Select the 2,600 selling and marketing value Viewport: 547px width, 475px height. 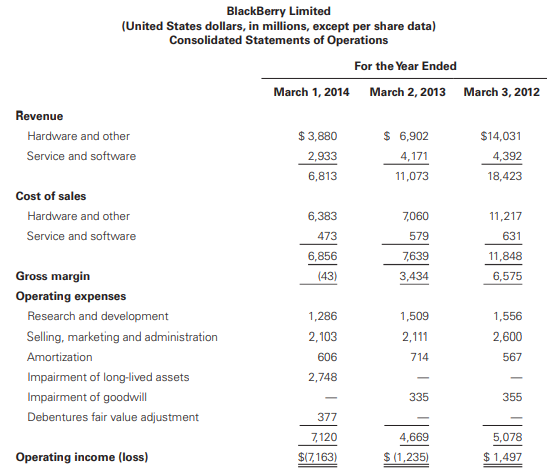(x=507, y=337)
